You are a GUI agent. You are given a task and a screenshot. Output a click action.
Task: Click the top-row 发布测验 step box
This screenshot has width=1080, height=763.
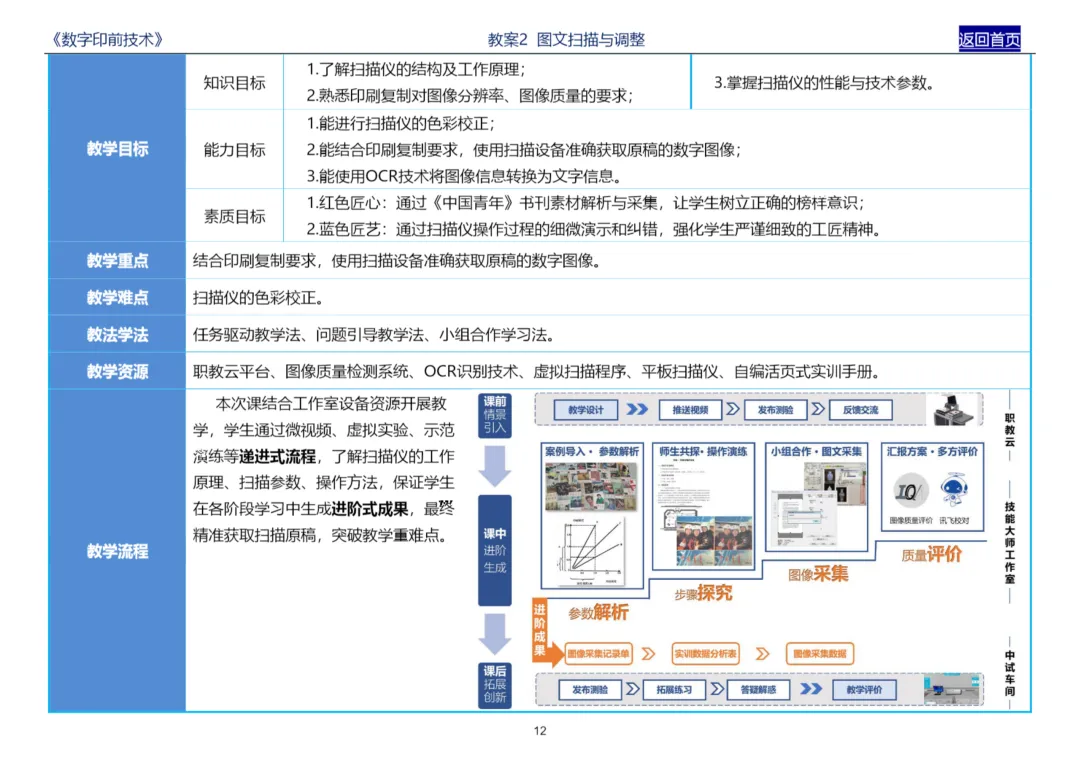tap(775, 410)
